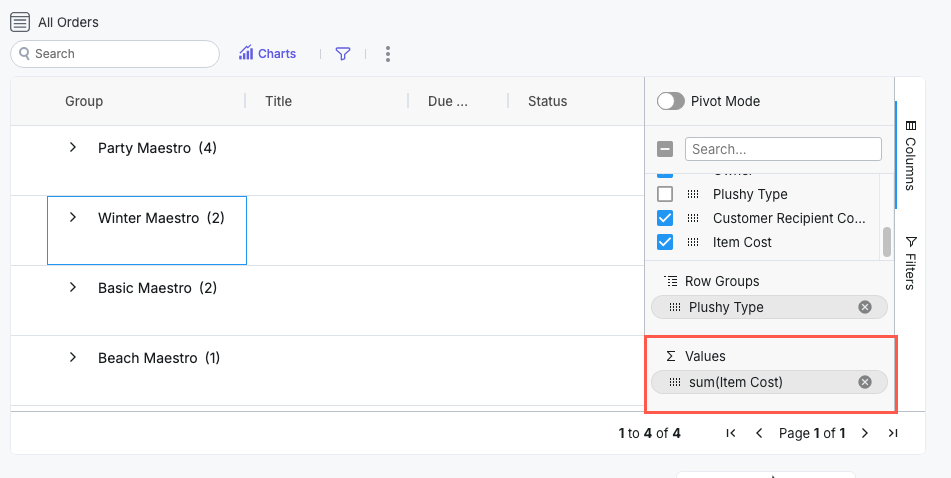Screen dimensions: 951x478
Task: Uncheck Customer Recipient column checkbox
Action: pyautogui.click(x=665, y=218)
